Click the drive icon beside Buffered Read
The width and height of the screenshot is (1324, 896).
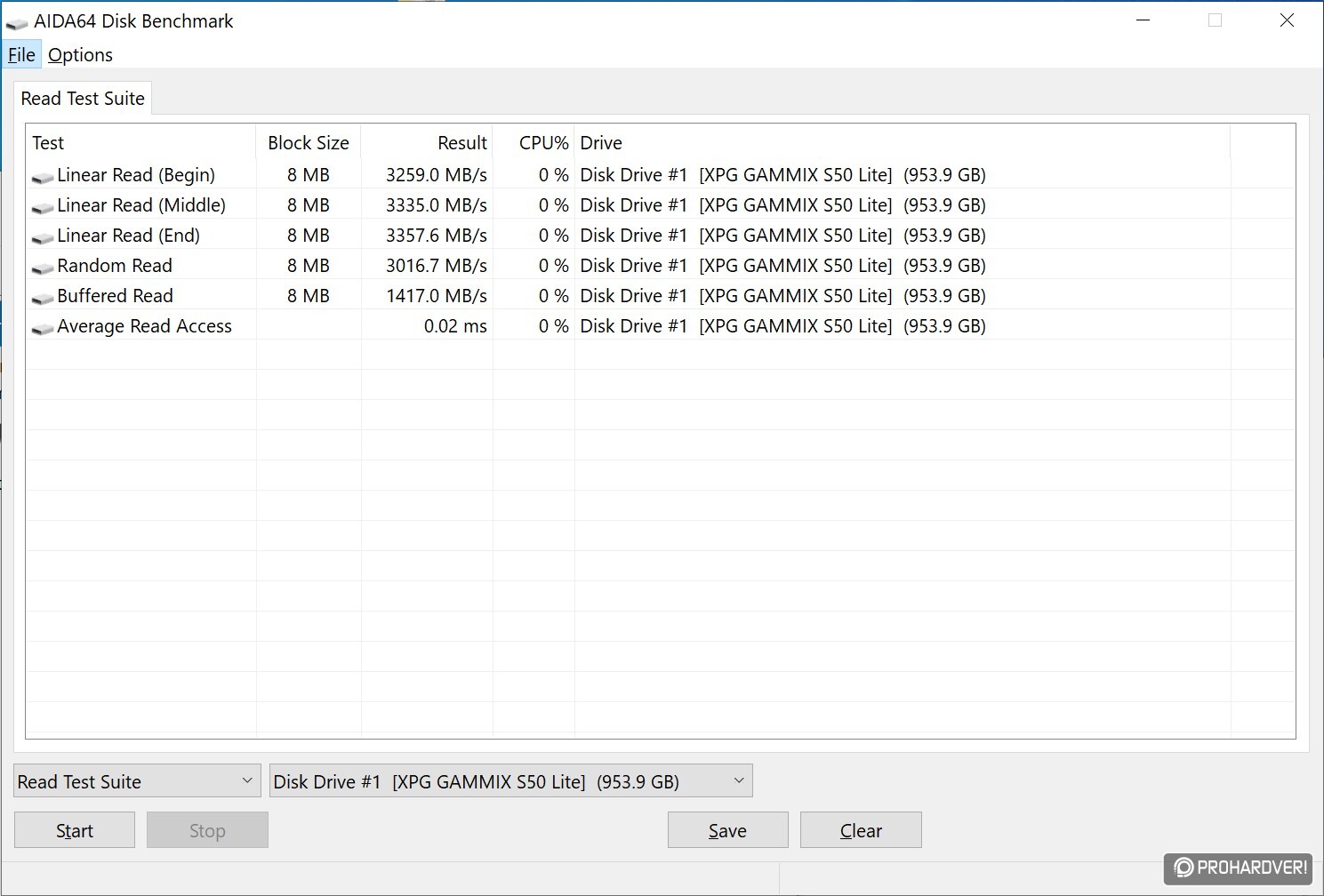[43, 299]
